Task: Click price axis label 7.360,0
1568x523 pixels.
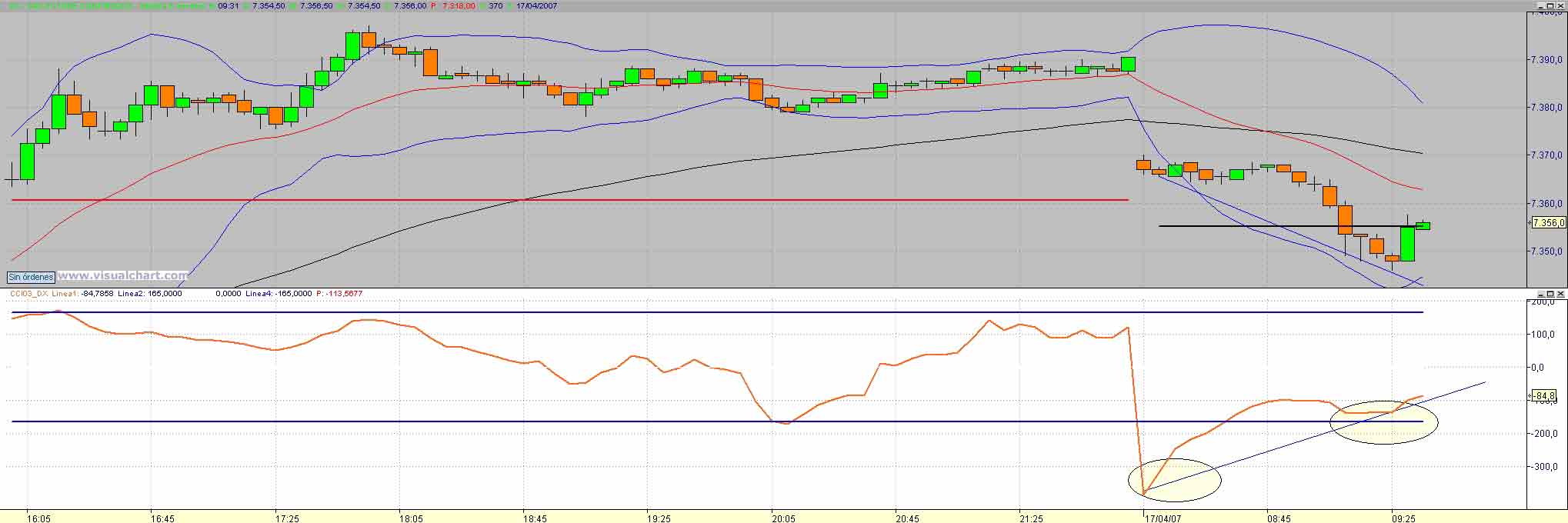Action: pyautogui.click(x=1547, y=204)
